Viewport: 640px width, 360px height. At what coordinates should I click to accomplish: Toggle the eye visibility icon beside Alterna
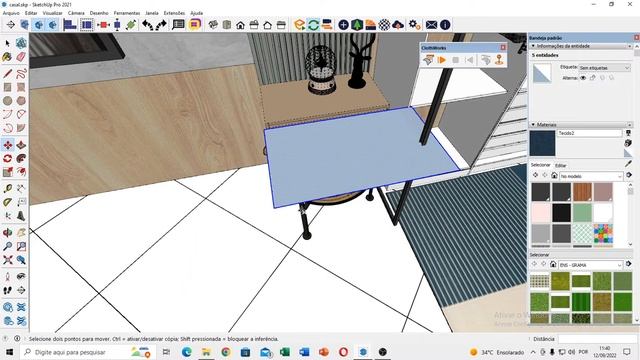tap(583, 78)
